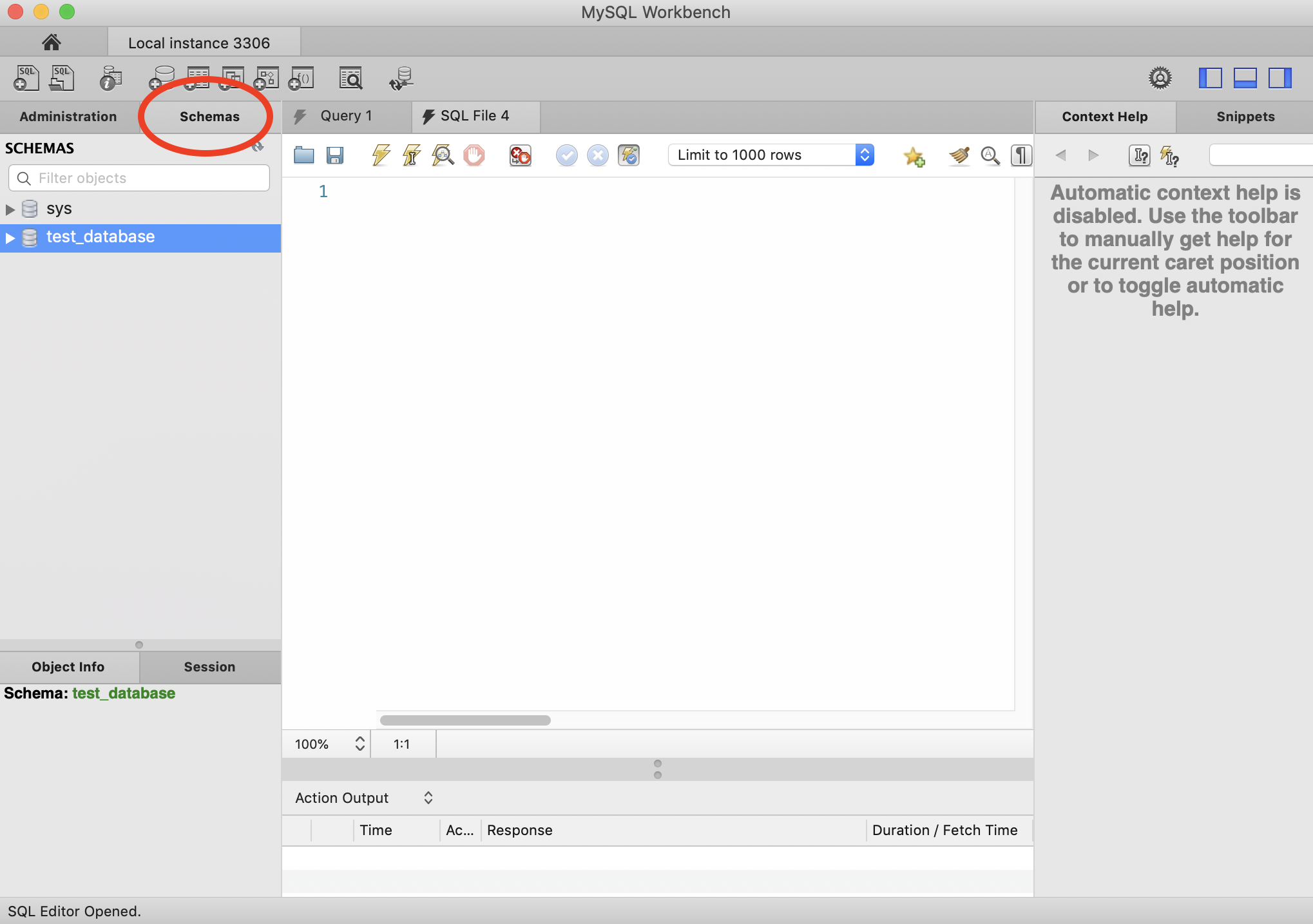Open the Object Info tab

68,667
